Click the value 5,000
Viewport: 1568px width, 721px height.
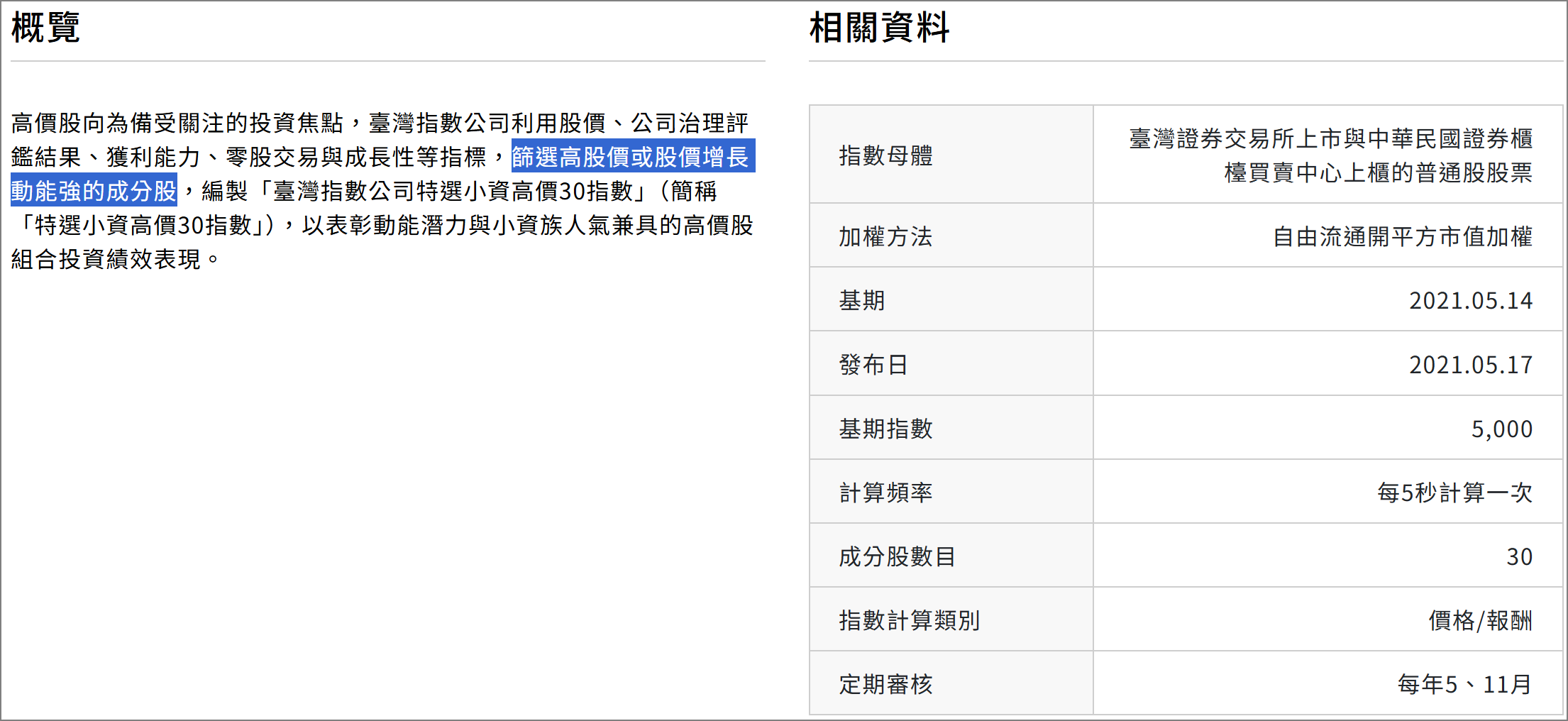[1502, 429]
